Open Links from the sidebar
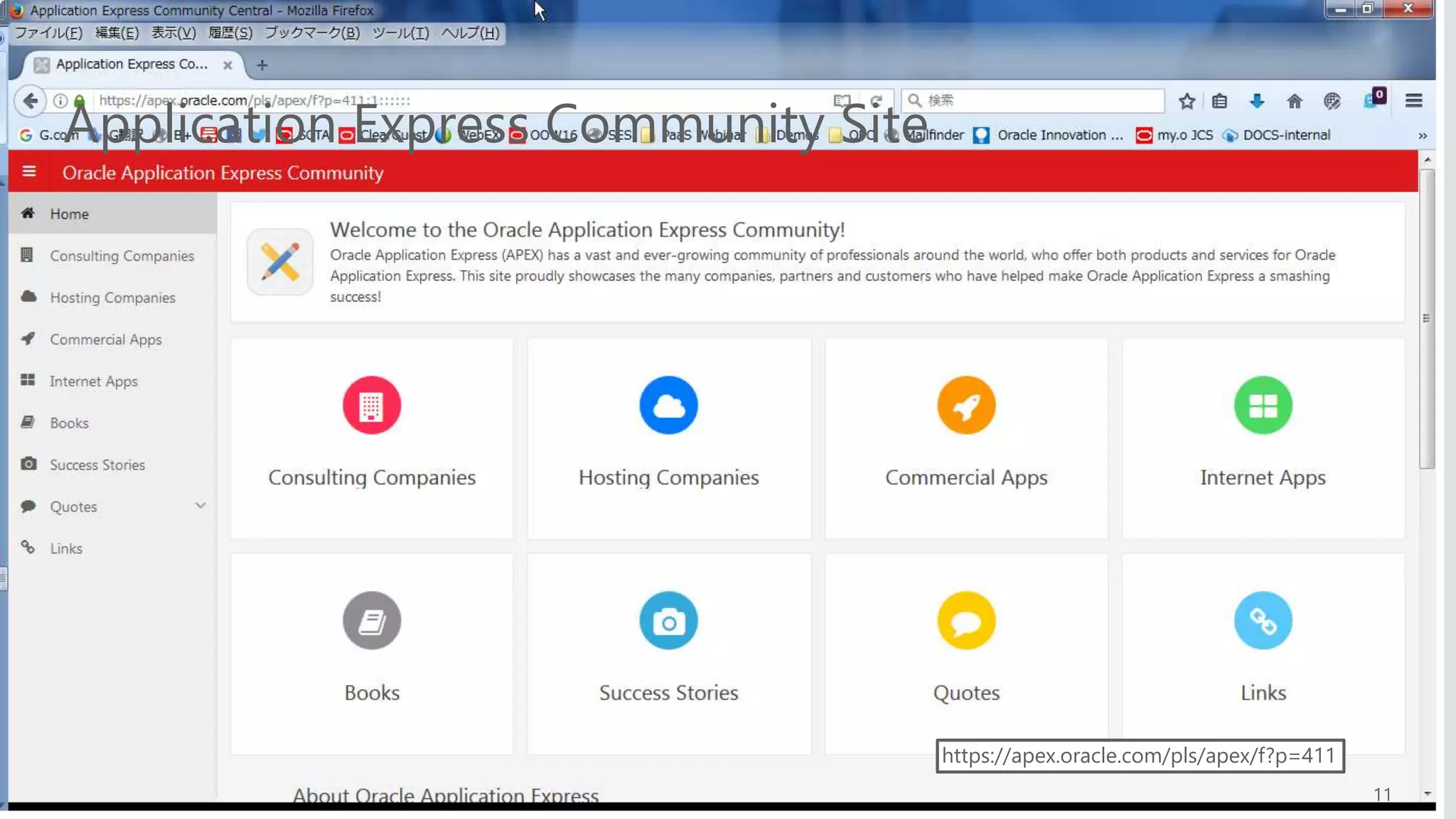This screenshot has width=1456, height=819. point(112,549)
